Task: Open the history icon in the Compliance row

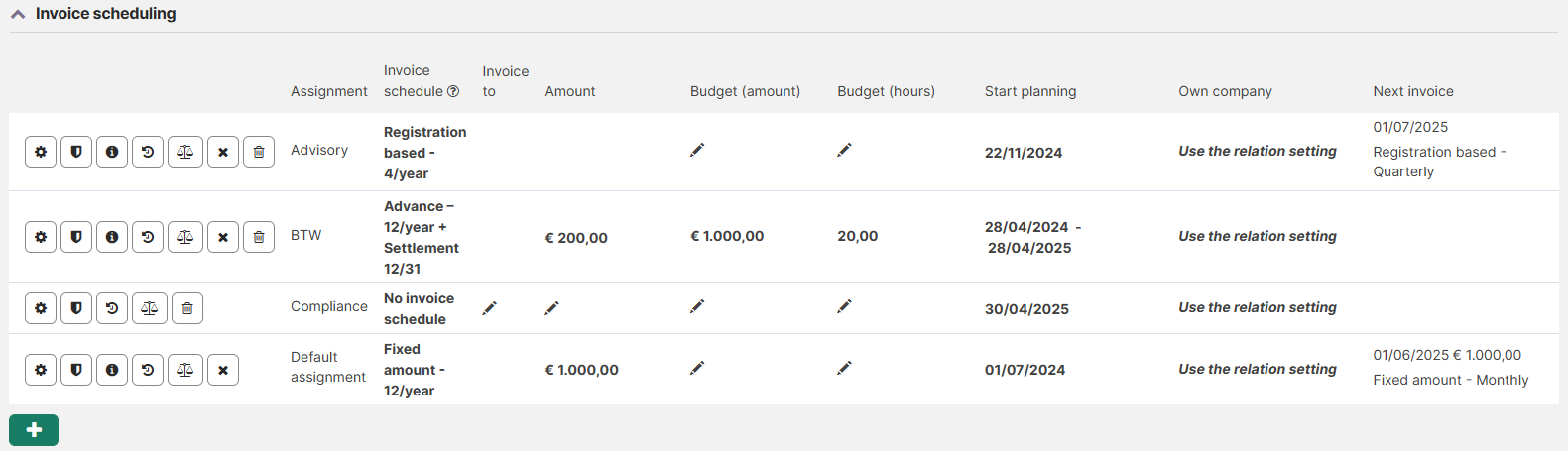Action: click(112, 308)
